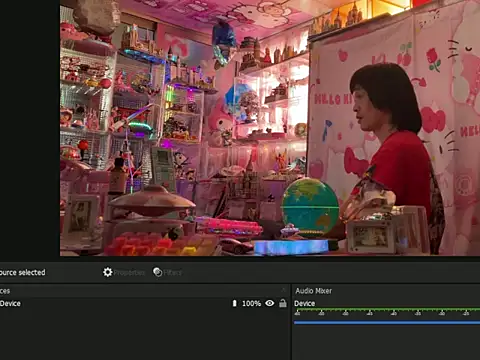Click the 100% value in the Device row
This screenshot has width=480, height=360.
click(x=251, y=303)
